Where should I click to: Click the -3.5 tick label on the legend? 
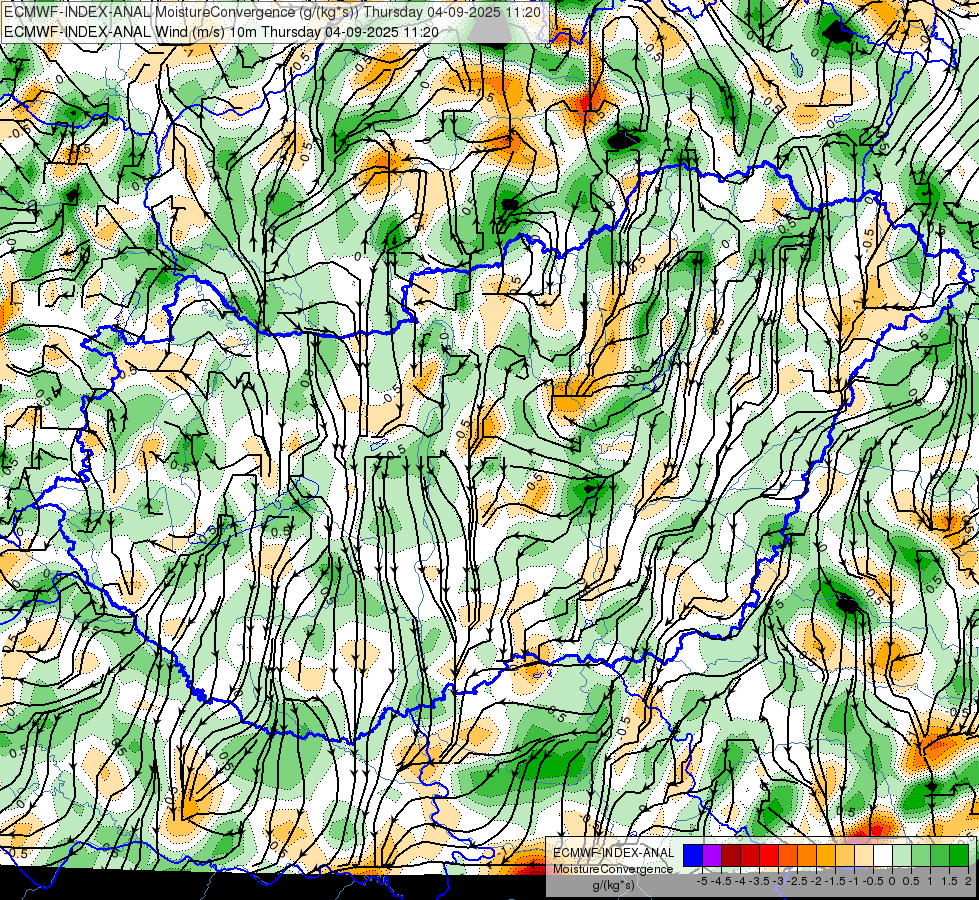pos(759,881)
